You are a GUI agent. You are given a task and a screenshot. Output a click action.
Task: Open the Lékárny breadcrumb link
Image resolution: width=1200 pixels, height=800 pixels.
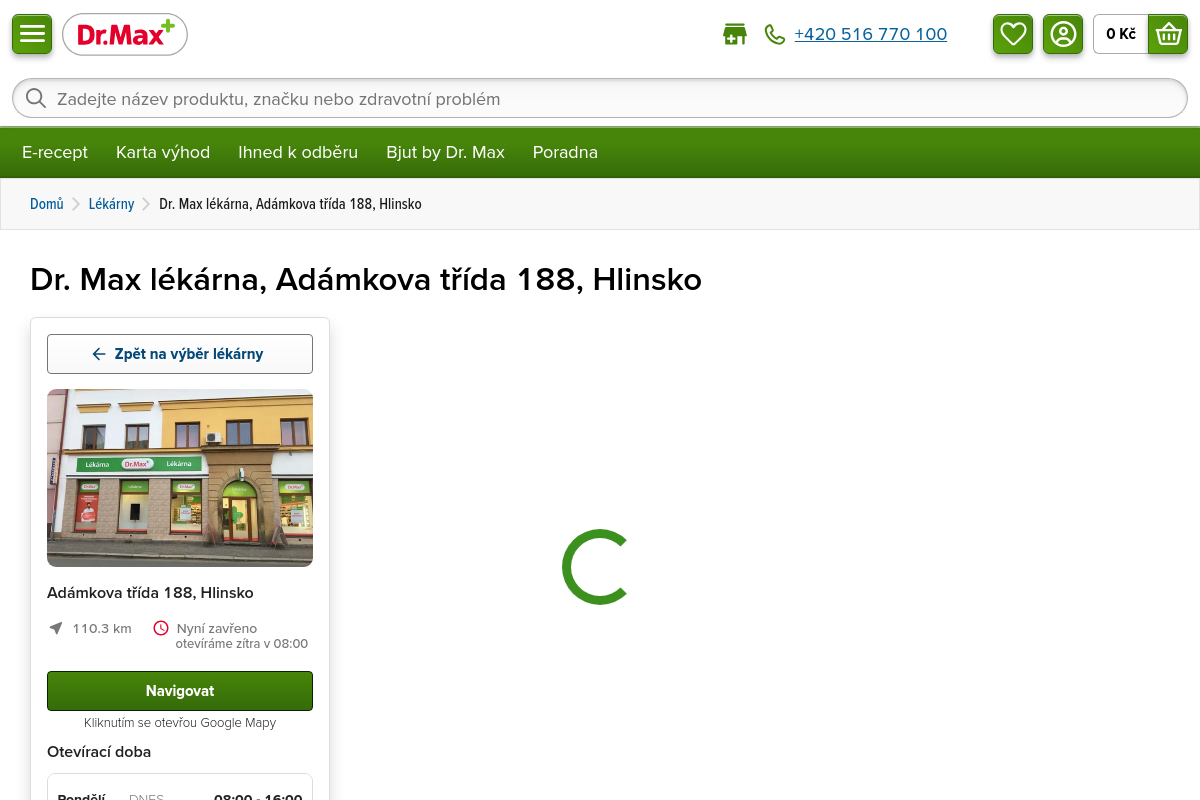[x=111, y=204]
